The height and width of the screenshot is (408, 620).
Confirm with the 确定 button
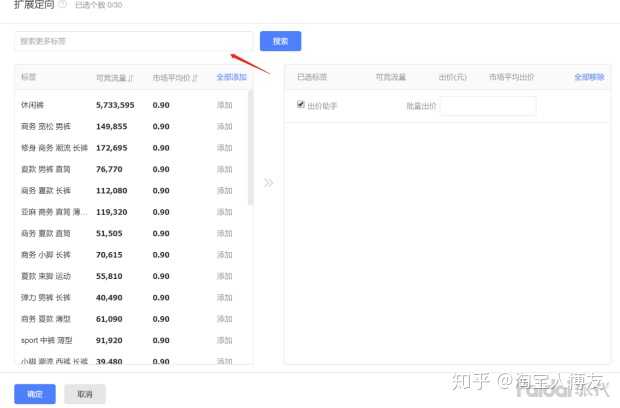click(x=35, y=394)
